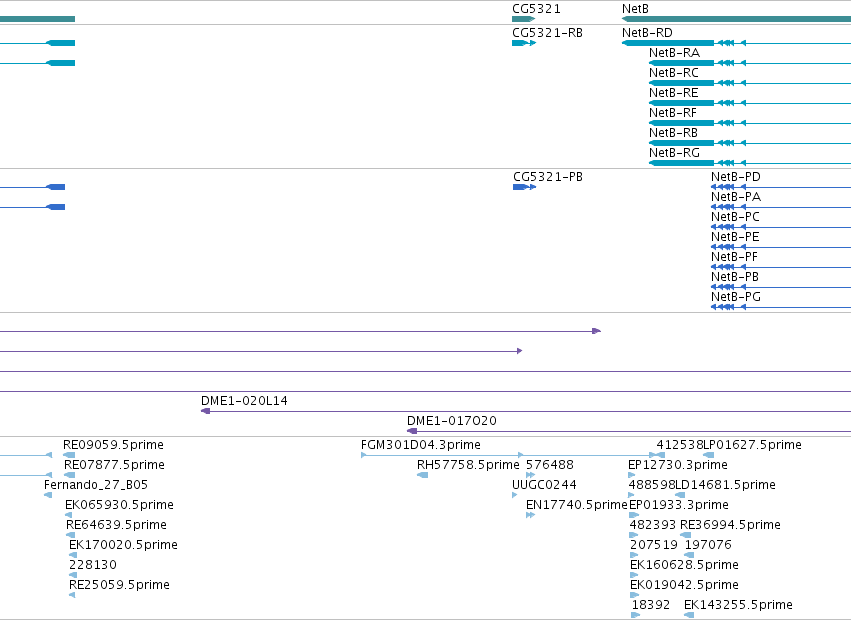Viewport: 851px width, 620px height.
Task: Click the RE36994.5prime EST label
Action: pos(730,525)
